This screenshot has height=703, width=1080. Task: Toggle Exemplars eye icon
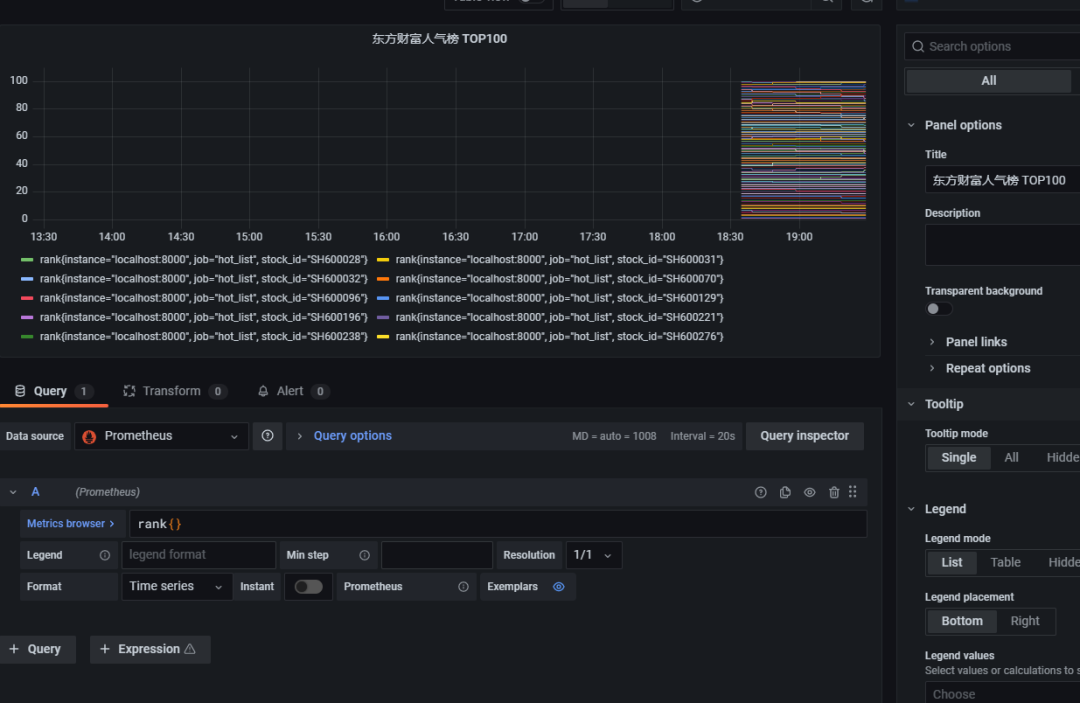[x=558, y=587]
